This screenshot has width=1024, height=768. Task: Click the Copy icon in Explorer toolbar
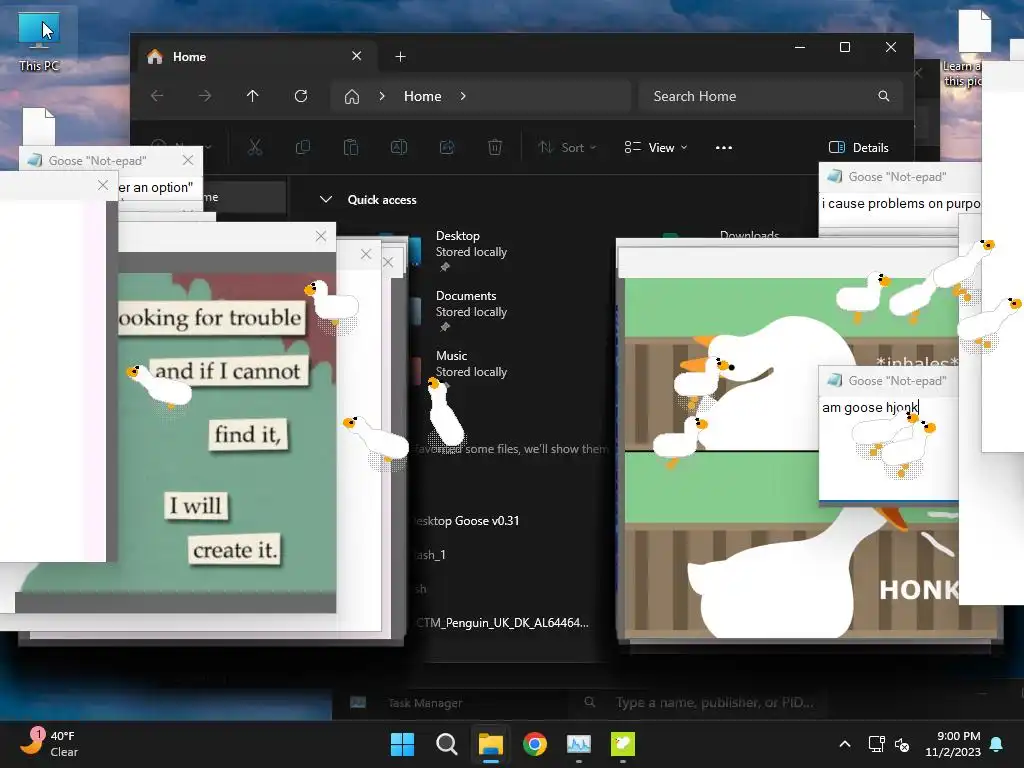point(302,148)
